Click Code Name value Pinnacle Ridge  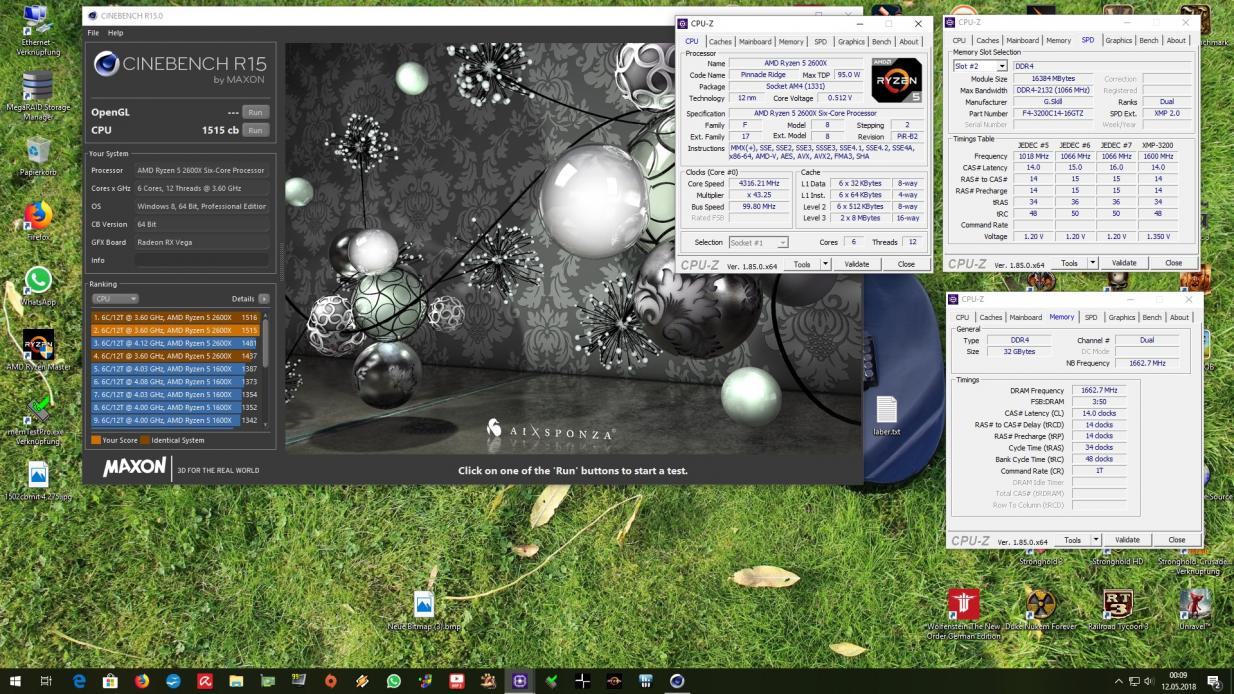(764, 74)
